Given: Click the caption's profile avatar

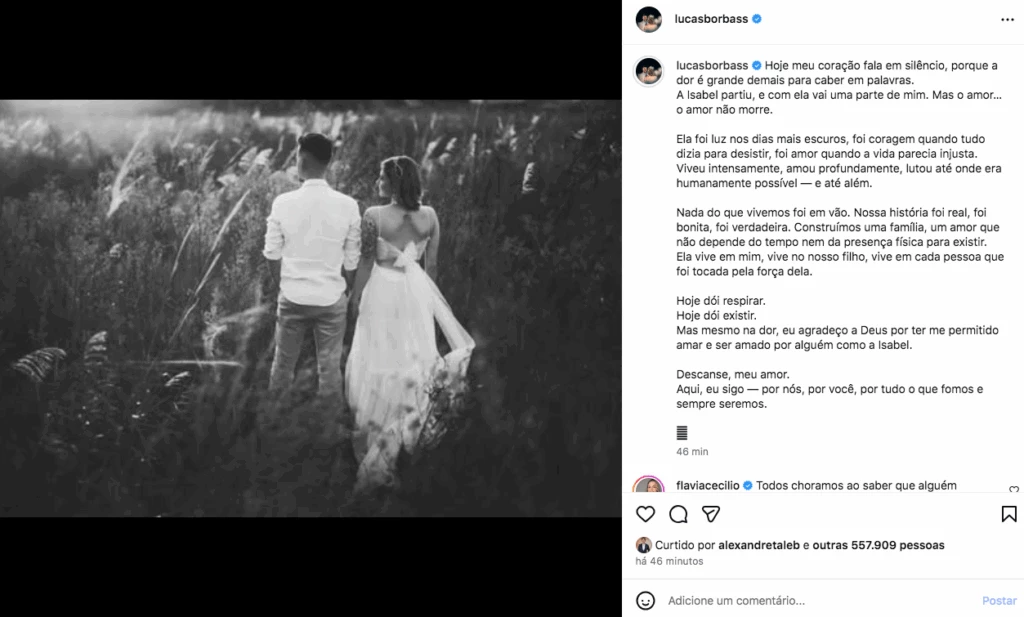Looking at the screenshot, I should point(648,70).
